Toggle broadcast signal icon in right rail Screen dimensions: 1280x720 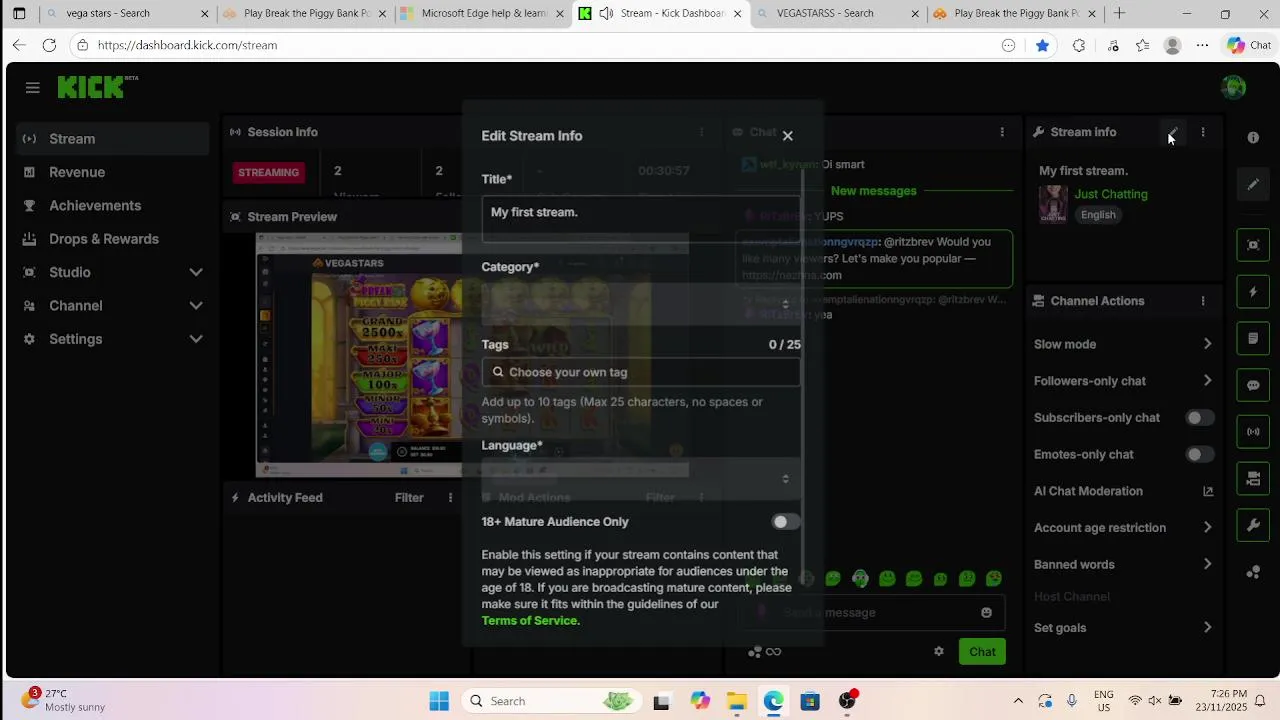[1253, 432]
